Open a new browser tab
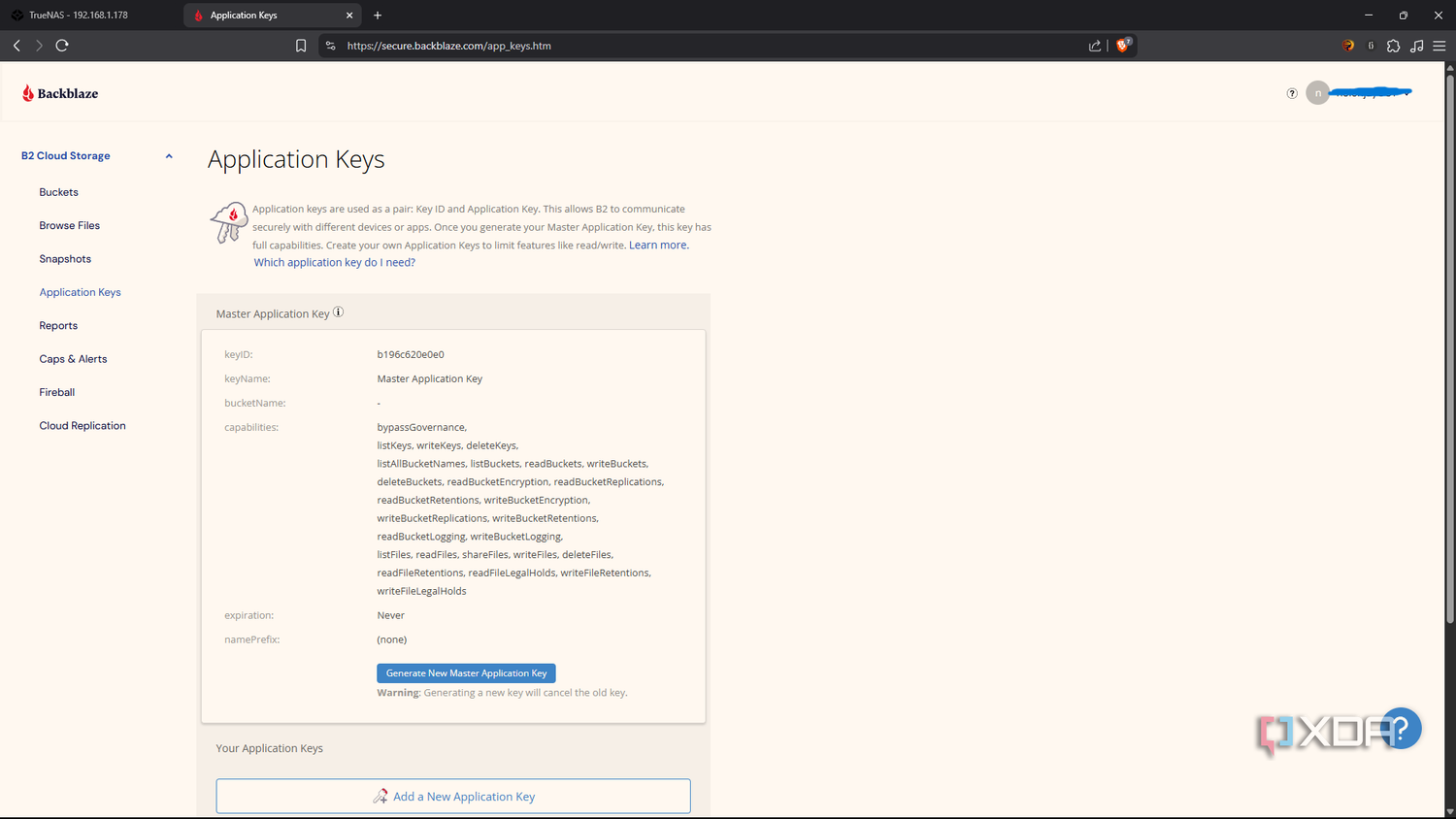Screen dimensions: 1456x819 click(378, 16)
